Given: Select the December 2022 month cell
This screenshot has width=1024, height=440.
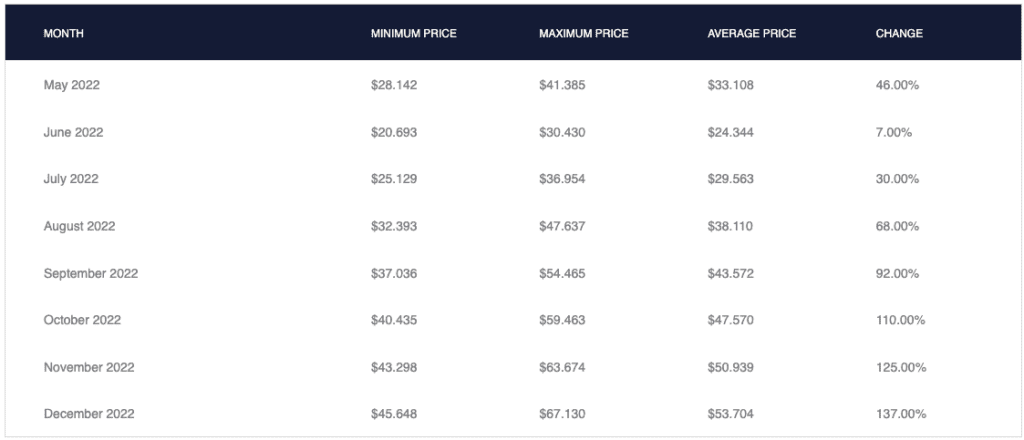Looking at the screenshot, I should pyautogui.click(x=89, y=414).
